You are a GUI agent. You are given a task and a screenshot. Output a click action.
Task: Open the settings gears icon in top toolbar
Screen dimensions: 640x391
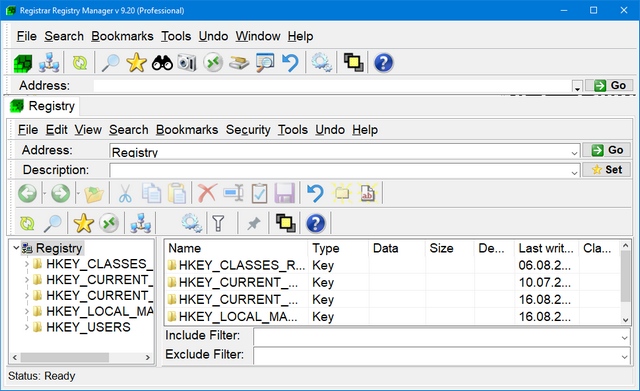(x=321, y=63)
